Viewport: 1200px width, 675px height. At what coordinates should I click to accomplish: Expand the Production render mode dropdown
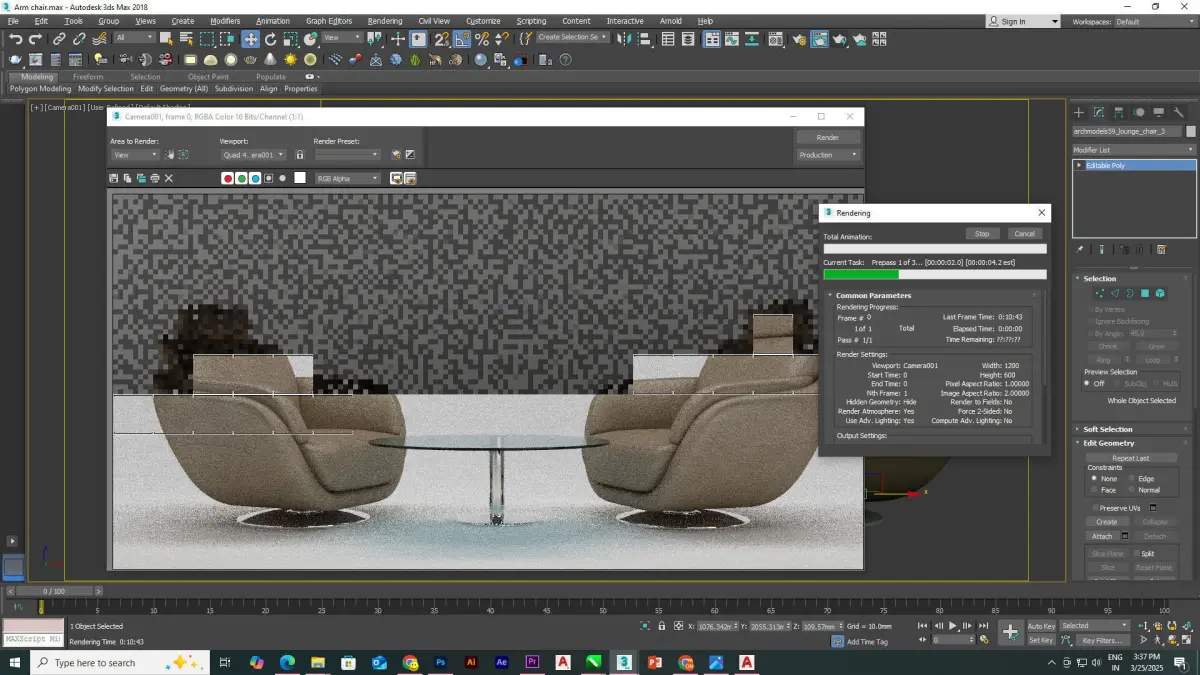coord(828,155)
